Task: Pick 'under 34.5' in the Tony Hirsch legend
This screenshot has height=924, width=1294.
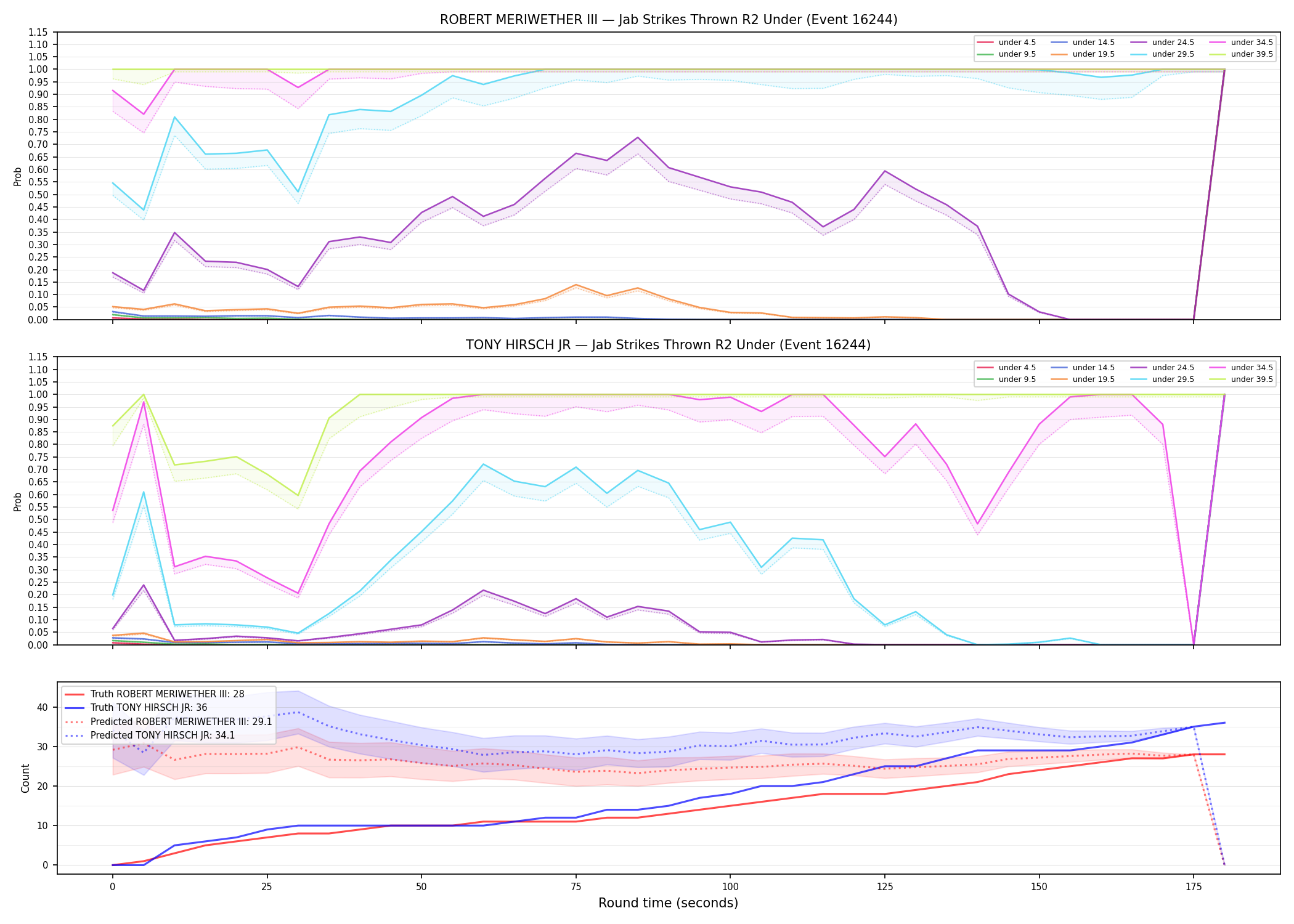Action: coord(1241,368)
